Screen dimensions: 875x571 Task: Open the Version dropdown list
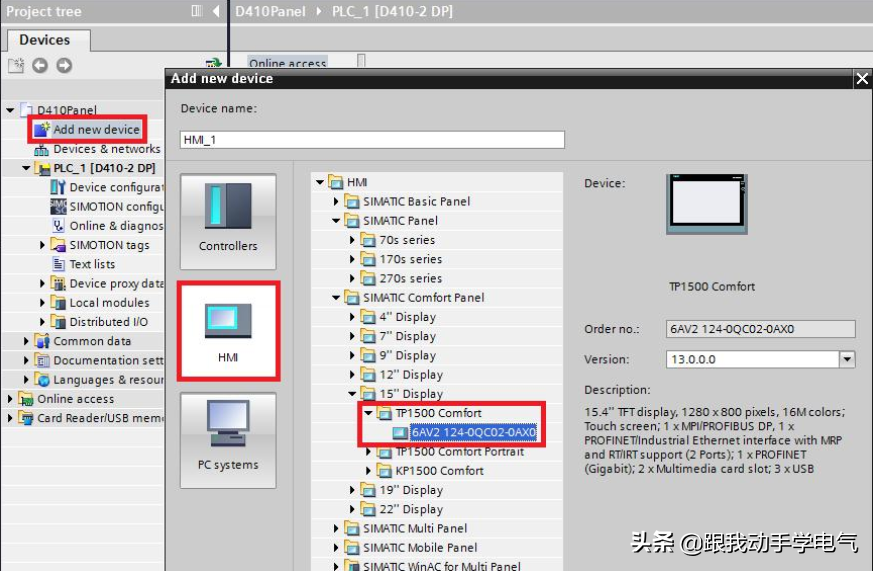(x=847, y=359)
